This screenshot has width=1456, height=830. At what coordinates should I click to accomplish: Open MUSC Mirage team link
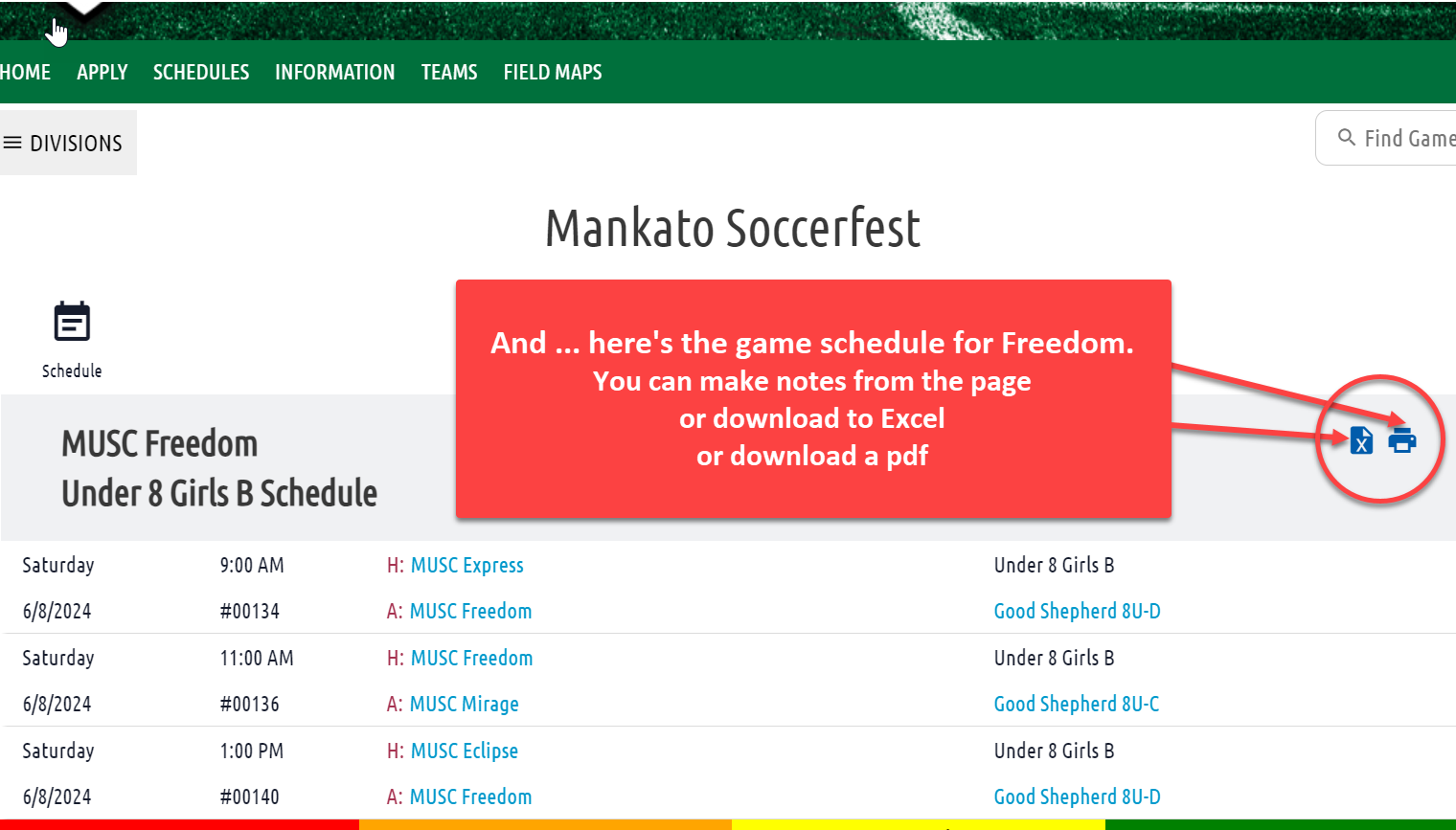pos(465,704)
